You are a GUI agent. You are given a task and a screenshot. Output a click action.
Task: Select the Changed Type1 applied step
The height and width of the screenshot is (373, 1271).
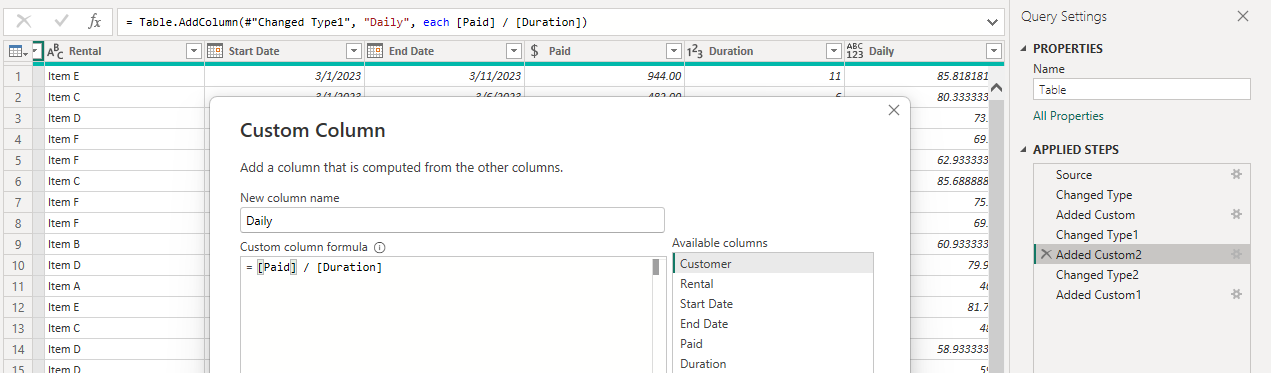[x=1142, y=234]
